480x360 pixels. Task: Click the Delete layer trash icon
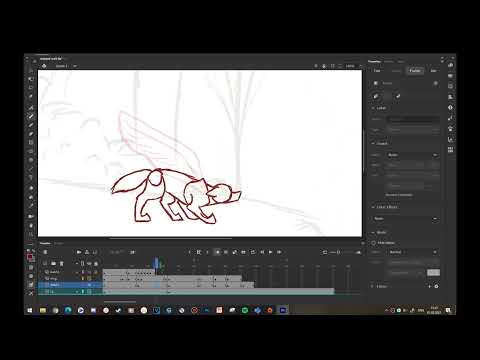click(x=61, y=263)
